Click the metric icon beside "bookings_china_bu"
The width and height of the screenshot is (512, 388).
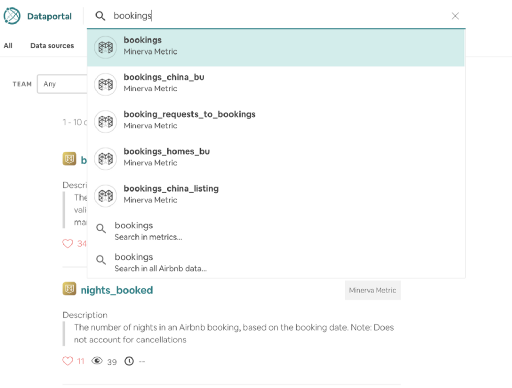pos(105,84)
